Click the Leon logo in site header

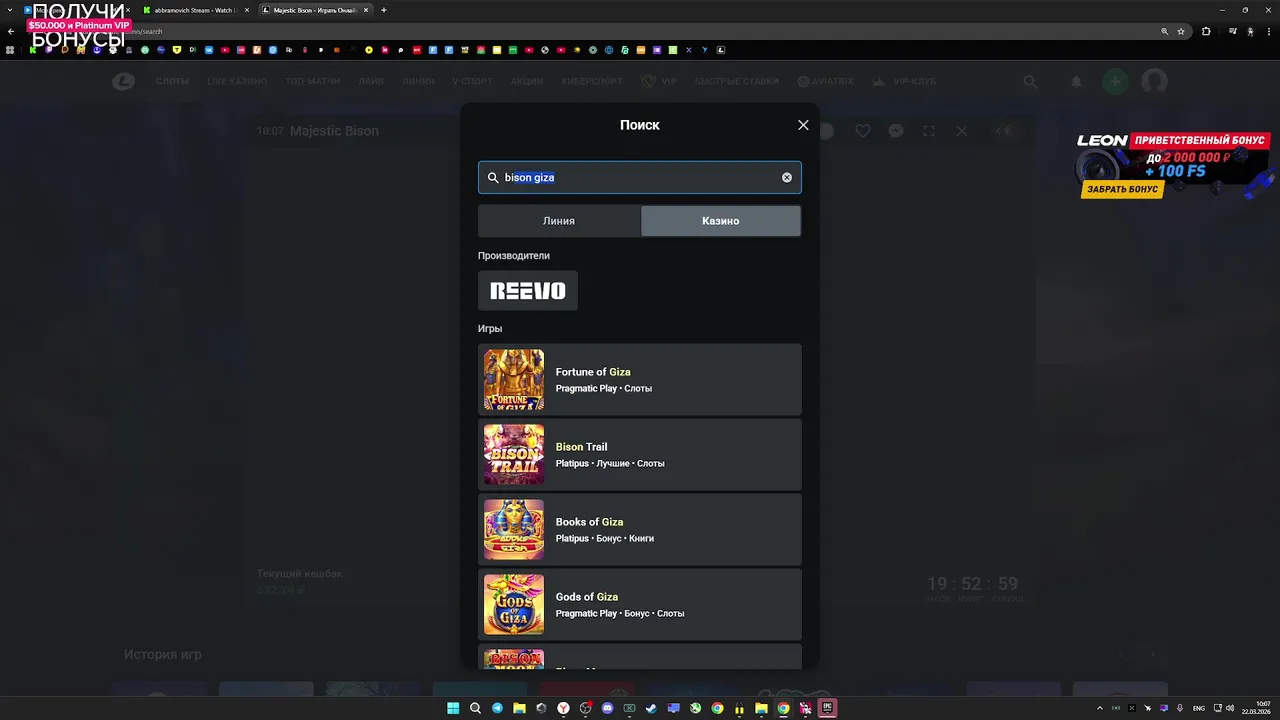click(124, 81)
